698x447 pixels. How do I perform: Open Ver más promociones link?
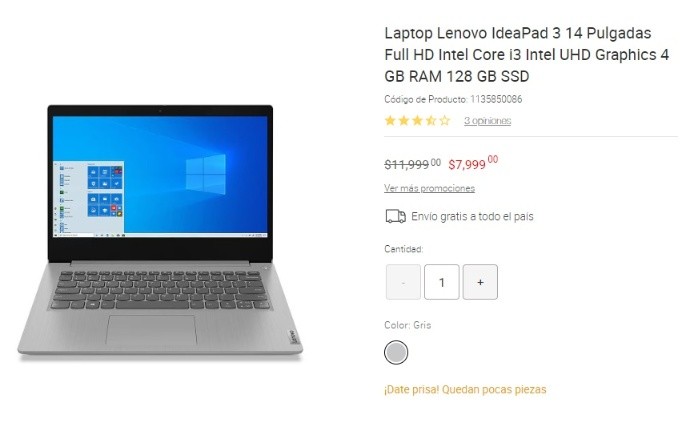click(x=430, y=188)
